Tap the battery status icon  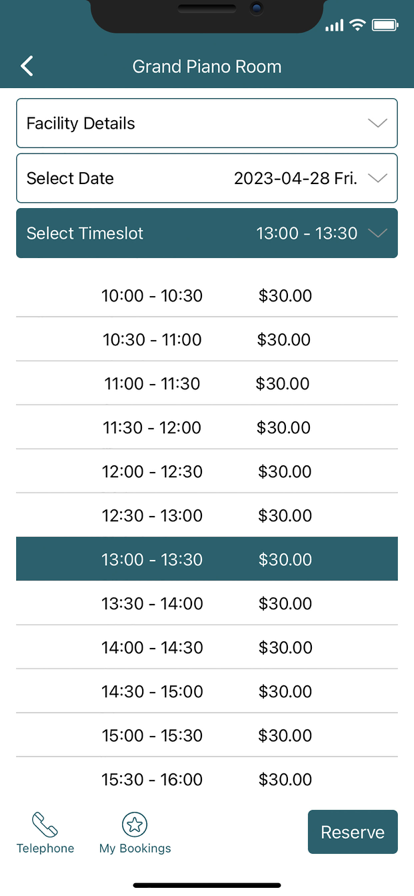pos(385,25)
